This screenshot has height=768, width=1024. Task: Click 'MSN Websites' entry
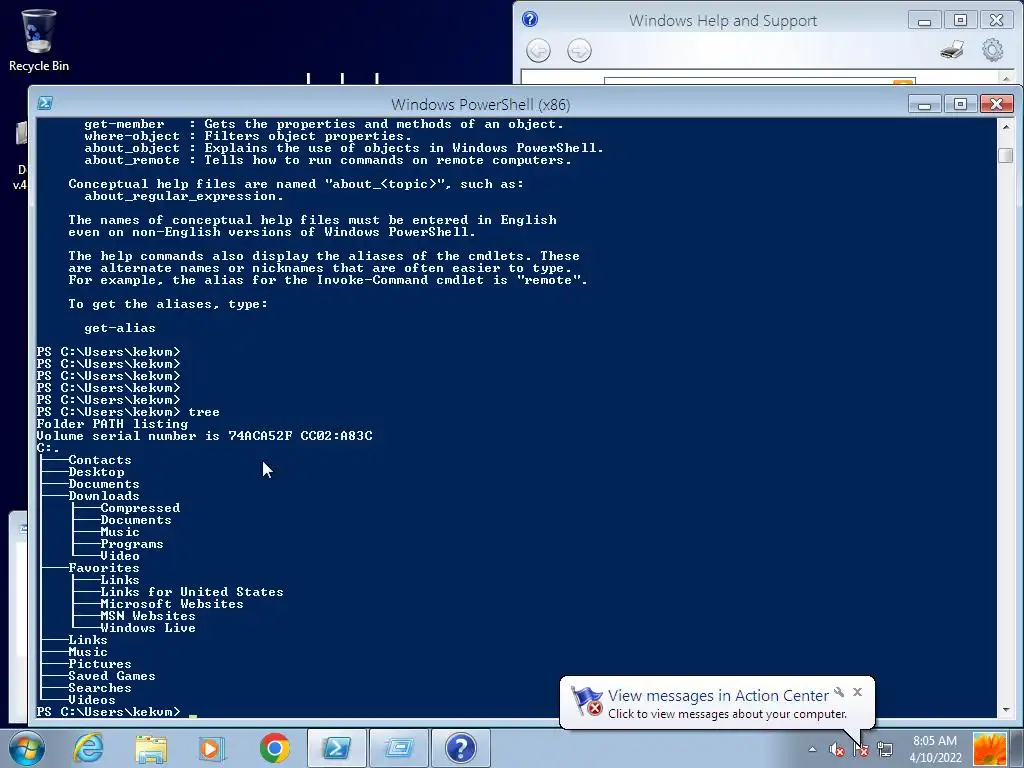click(148, 616)
